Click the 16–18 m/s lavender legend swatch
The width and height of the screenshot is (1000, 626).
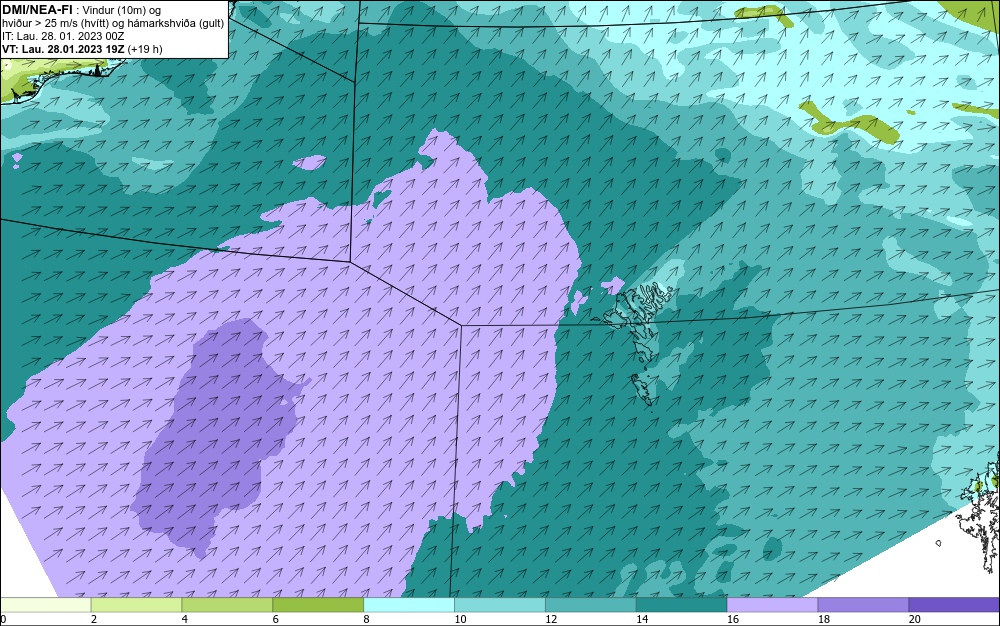[x=772, y=604]
